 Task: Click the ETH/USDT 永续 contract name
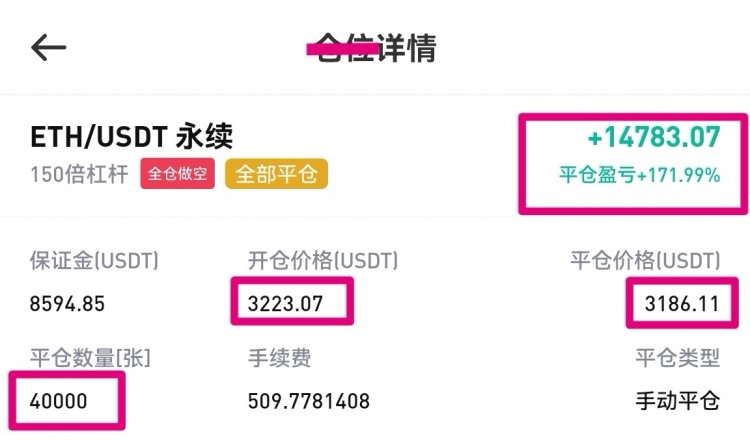[x=132, y=136]
